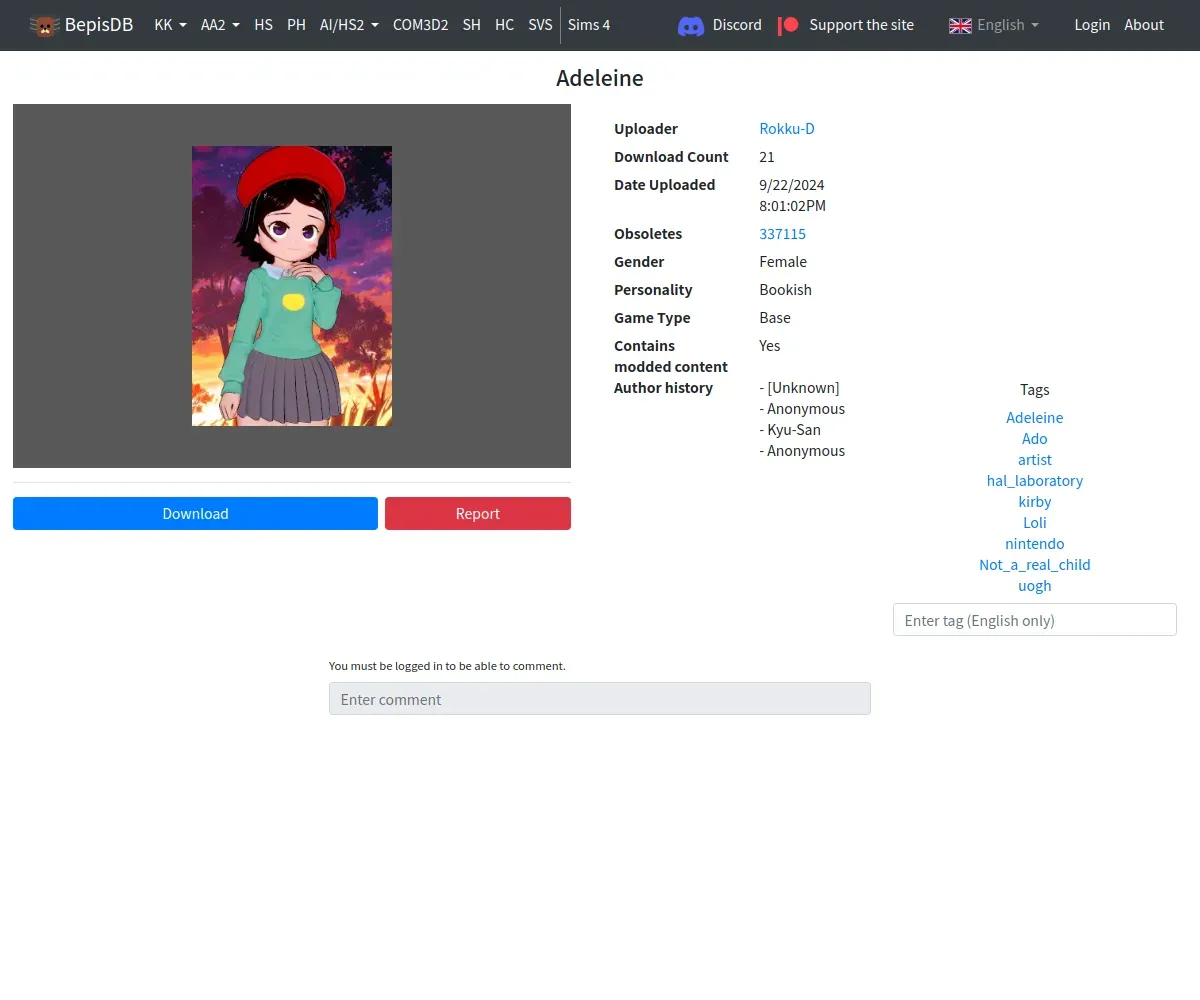Go to the HS section
This screenshot has height=1000, width=1200.
pyautogui.click(x=263, y=25)
